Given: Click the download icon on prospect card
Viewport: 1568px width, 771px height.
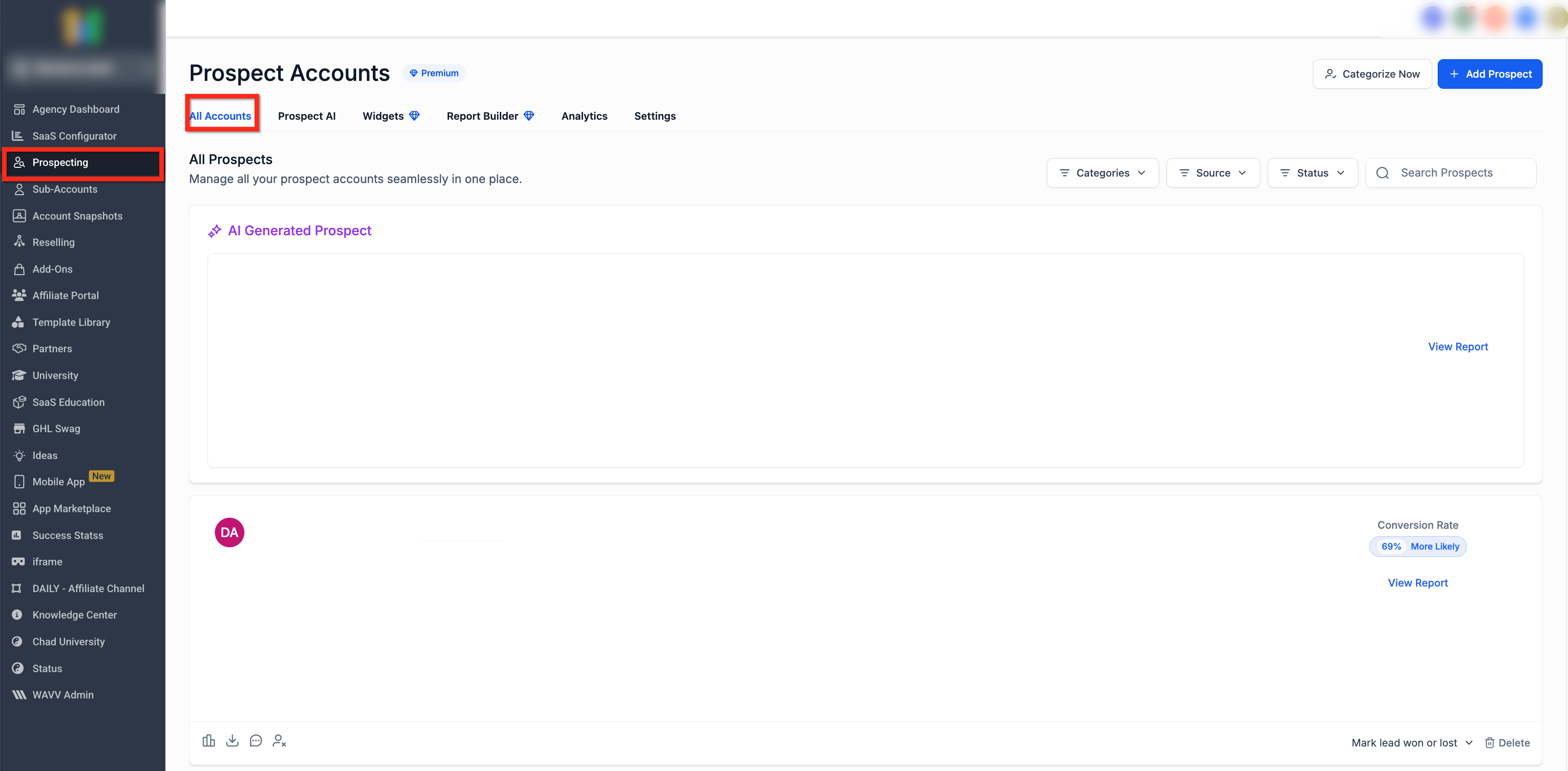Looking at the screenshot, I should [232, 740].
